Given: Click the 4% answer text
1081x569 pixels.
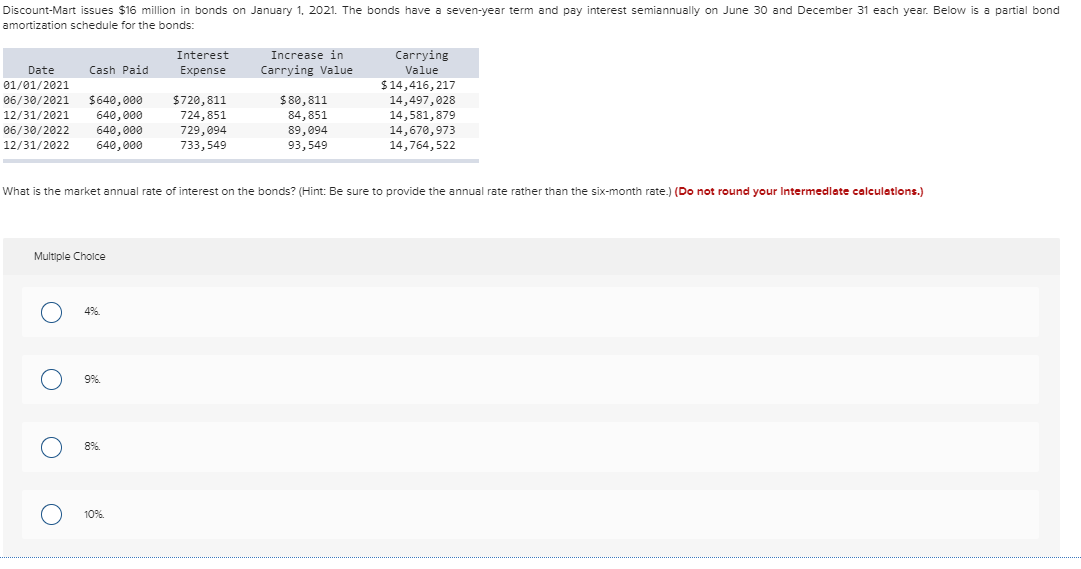Looking at the screenshot, I should coord(92,312).
